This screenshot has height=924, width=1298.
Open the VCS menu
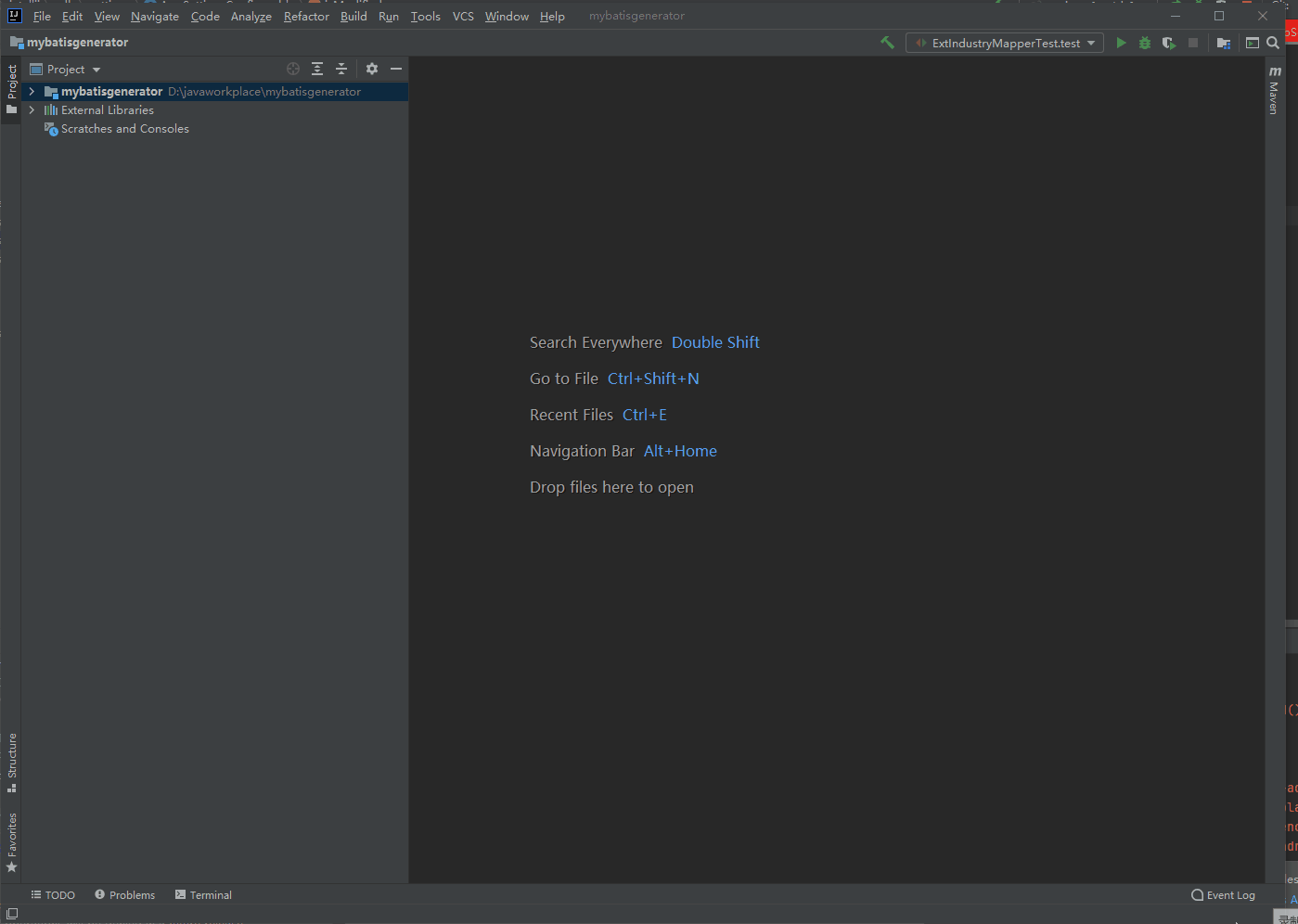[x=463, y=17]
